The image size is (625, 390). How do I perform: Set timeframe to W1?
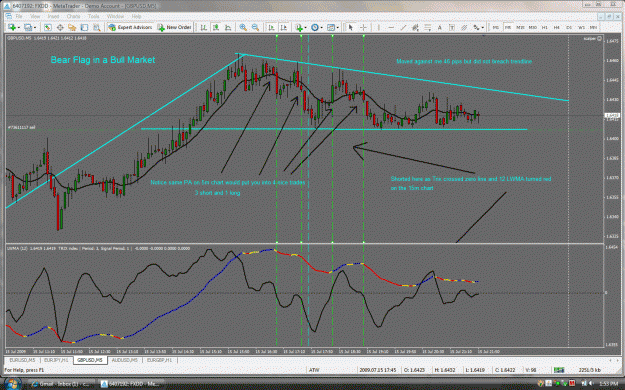pos(581,27)
